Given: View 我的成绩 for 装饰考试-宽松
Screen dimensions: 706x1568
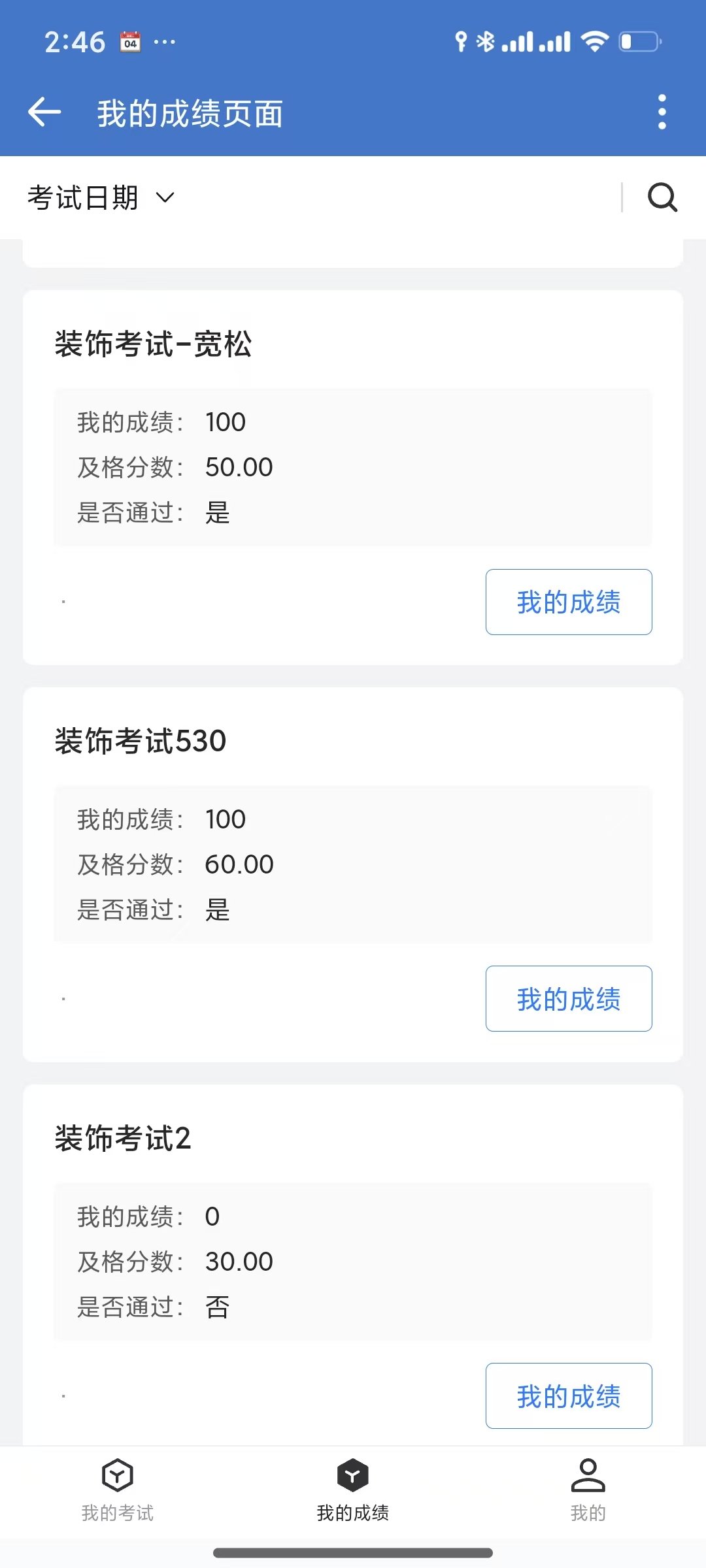Looking at the screenshot, I should tap(568, 602).
